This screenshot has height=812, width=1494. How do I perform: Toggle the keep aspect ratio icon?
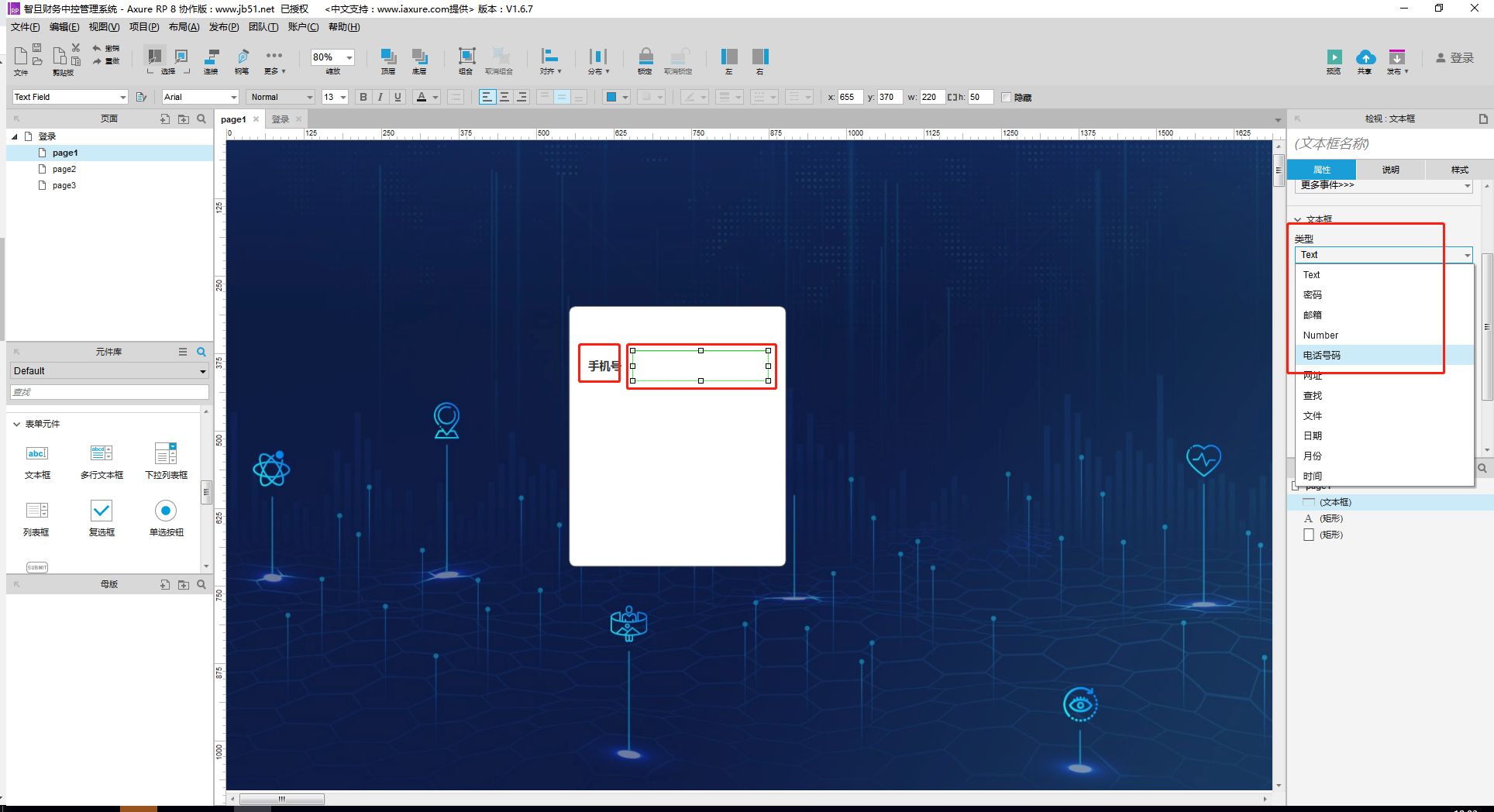pyautogui.click(x=952, y=97)
